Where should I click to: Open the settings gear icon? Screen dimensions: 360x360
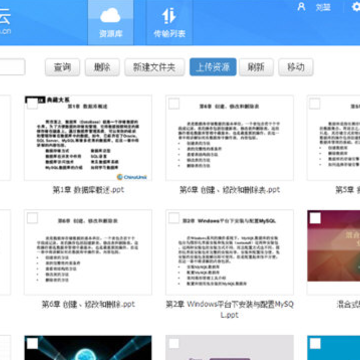click(x=356, y=7)
